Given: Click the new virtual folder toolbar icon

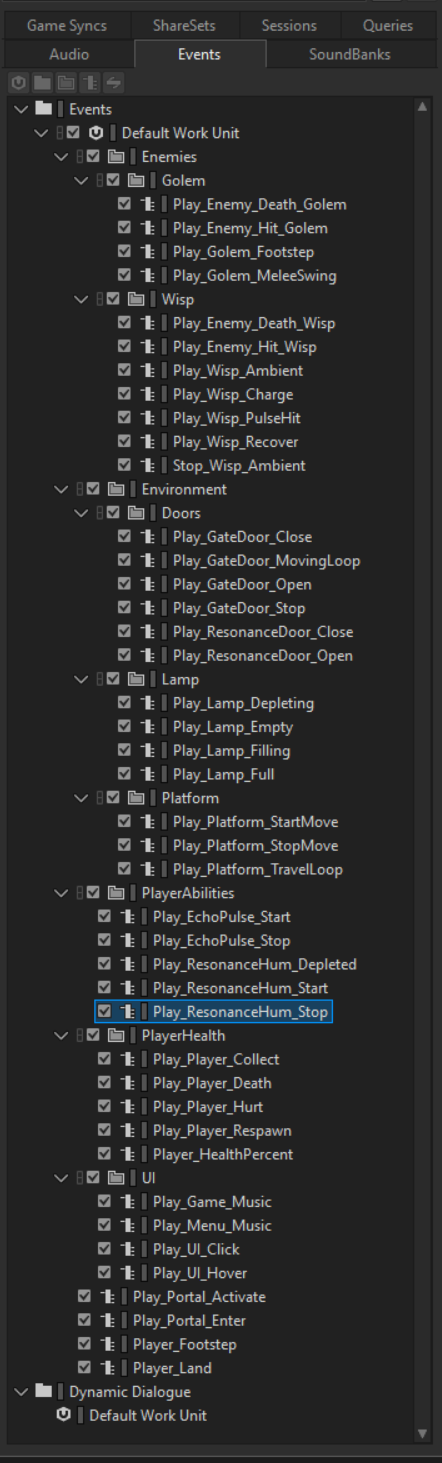Looking at the screenshot, I should (x=65, y=82).
